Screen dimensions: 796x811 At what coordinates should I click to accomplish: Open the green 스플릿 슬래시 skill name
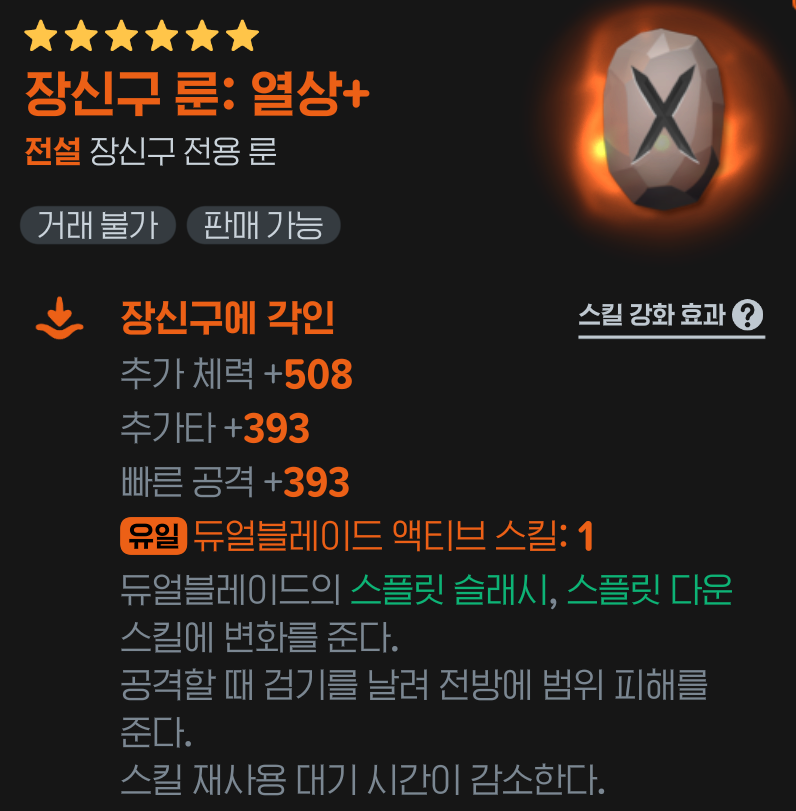click(449, 590)
